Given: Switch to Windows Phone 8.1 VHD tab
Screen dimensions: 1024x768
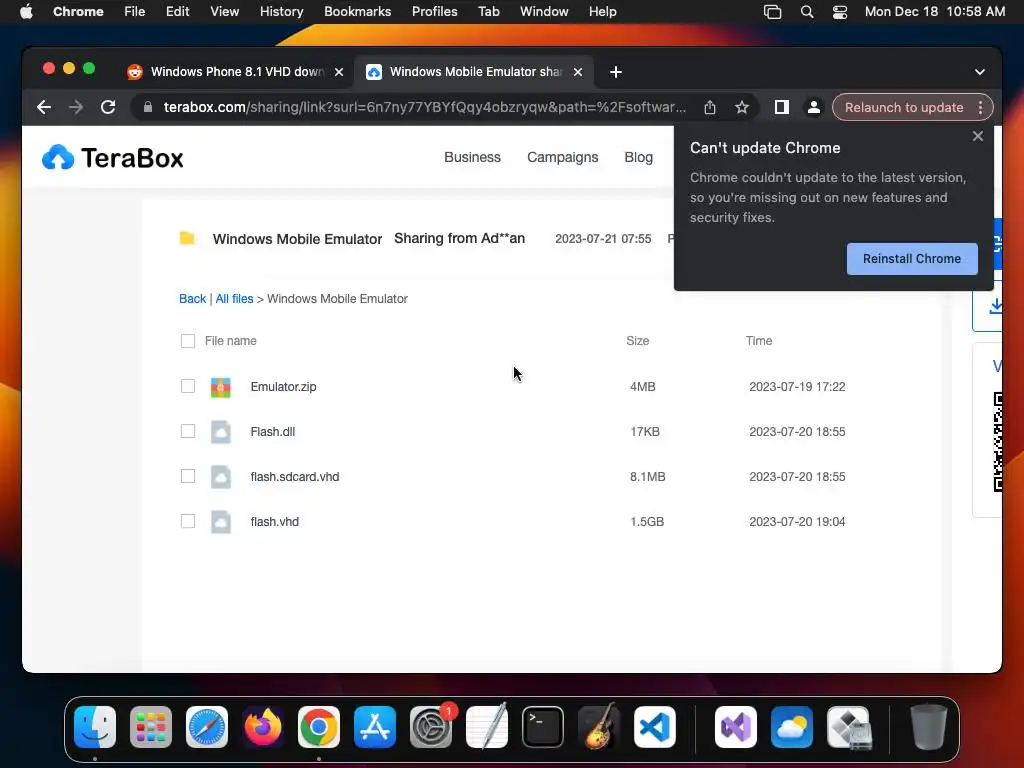Looking at the screenshot, I should click(236, 72).
